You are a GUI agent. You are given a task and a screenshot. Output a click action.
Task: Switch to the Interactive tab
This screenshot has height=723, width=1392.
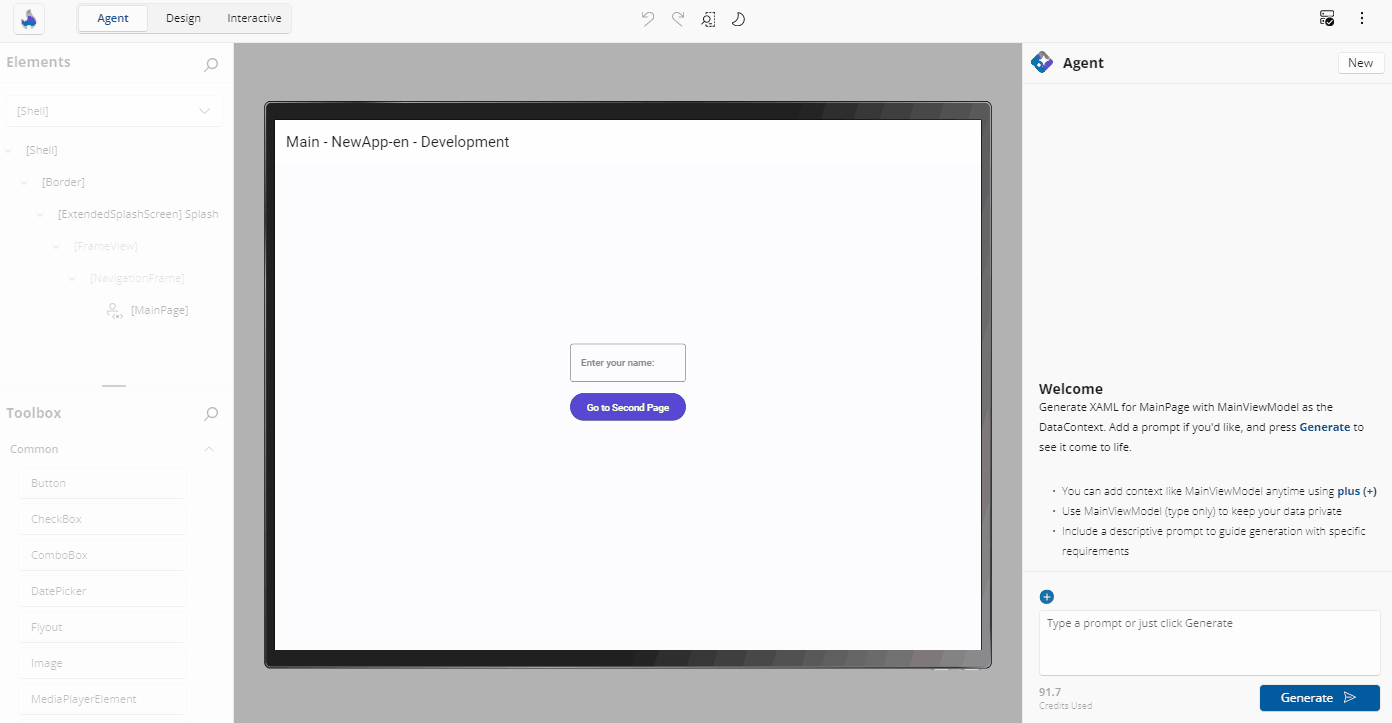pyautogui.click(x=253, y=17)
